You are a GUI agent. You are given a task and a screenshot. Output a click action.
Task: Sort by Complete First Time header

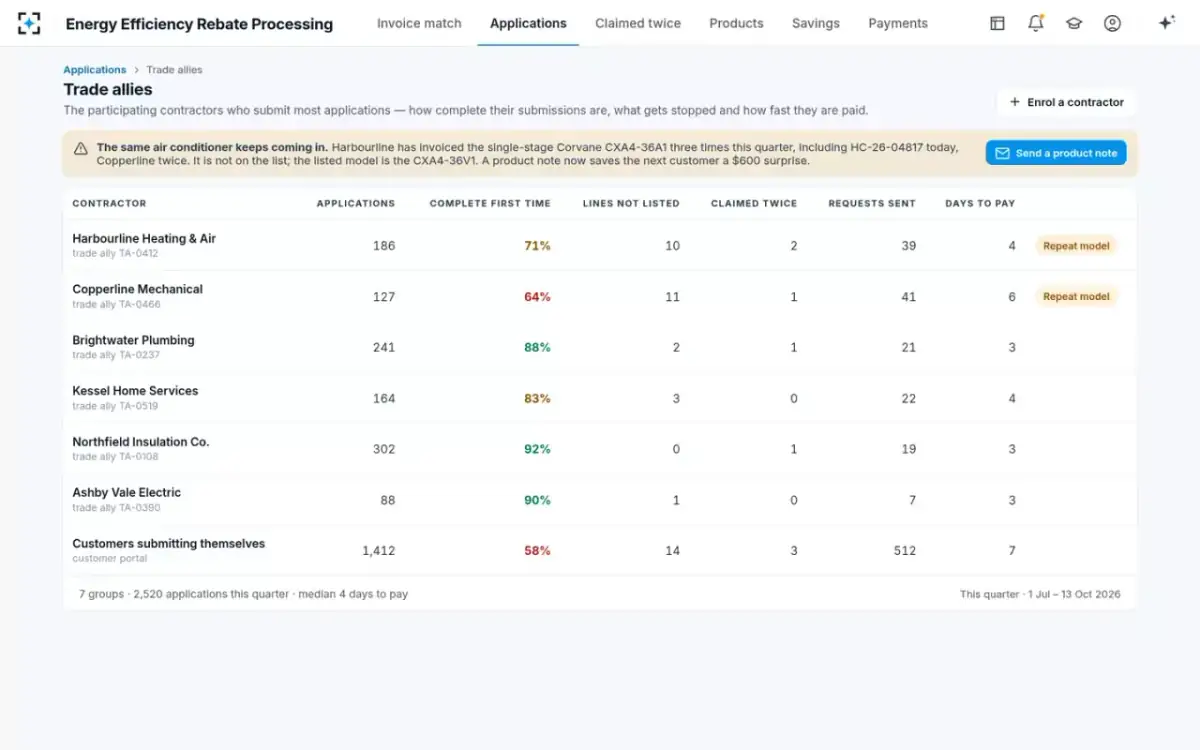[490, 204]
